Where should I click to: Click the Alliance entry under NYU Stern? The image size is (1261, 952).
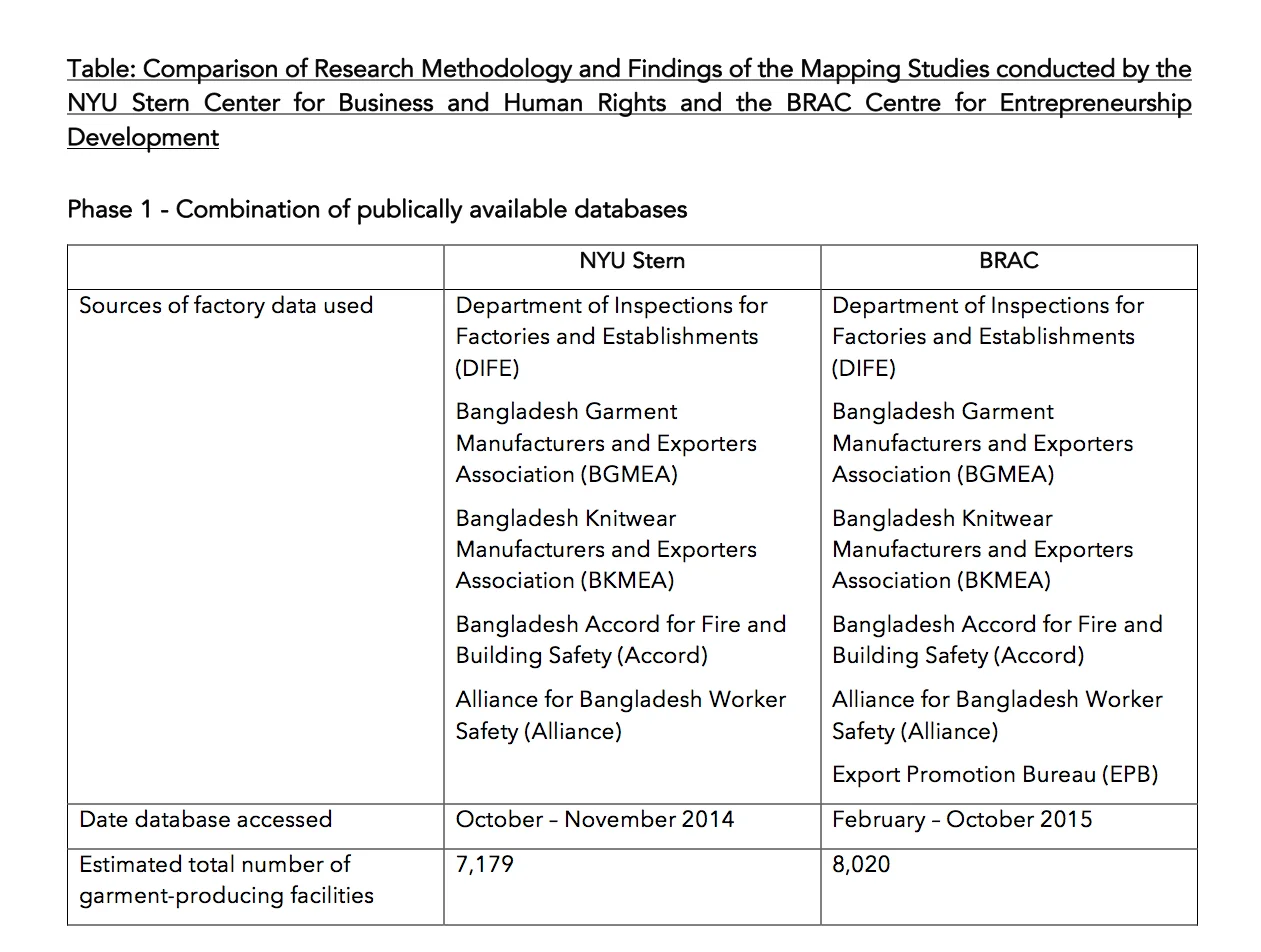tap(621, 715)
